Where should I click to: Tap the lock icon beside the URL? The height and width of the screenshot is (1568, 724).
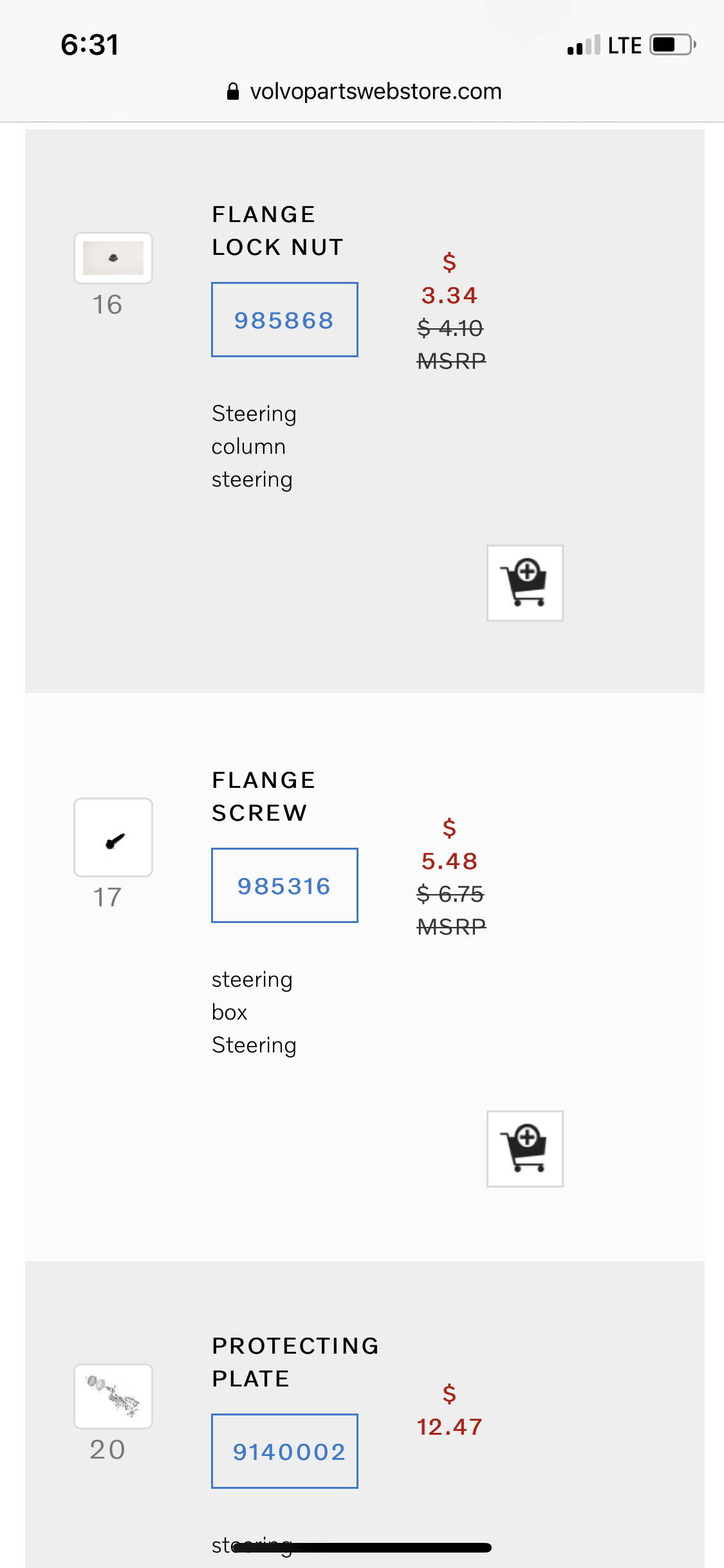[x=233, y=91]
